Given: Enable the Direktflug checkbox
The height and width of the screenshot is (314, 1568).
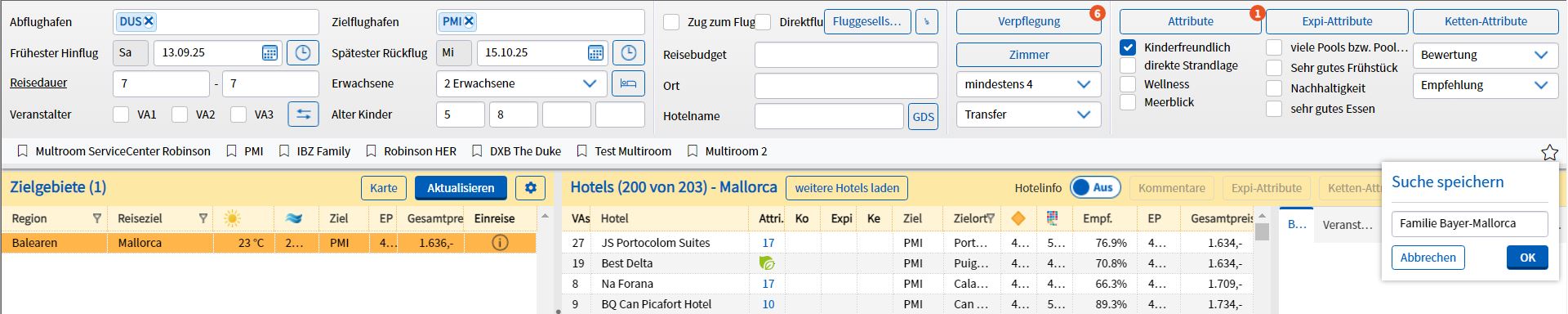Looking at the screenshot, I should (x=763, y=22).
